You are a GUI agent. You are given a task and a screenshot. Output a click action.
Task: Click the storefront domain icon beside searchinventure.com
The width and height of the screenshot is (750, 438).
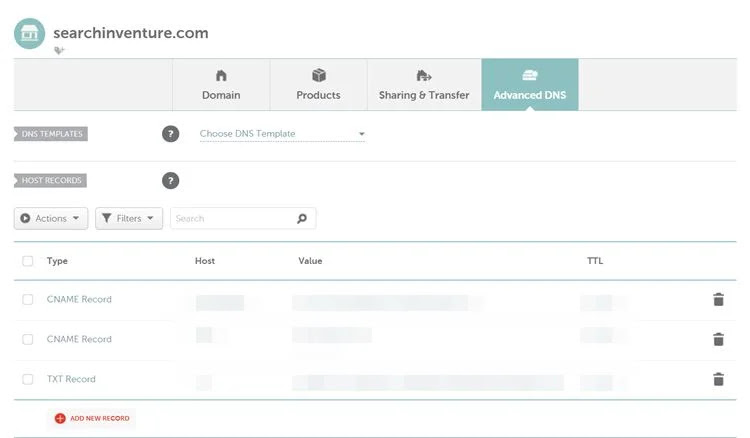(30, 33)
